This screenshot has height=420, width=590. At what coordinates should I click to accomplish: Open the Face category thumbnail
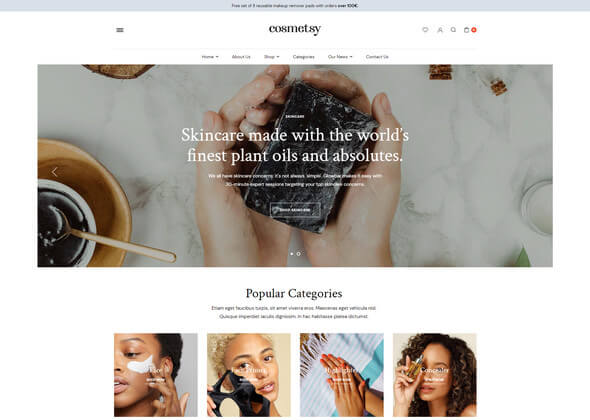[155, 375]
